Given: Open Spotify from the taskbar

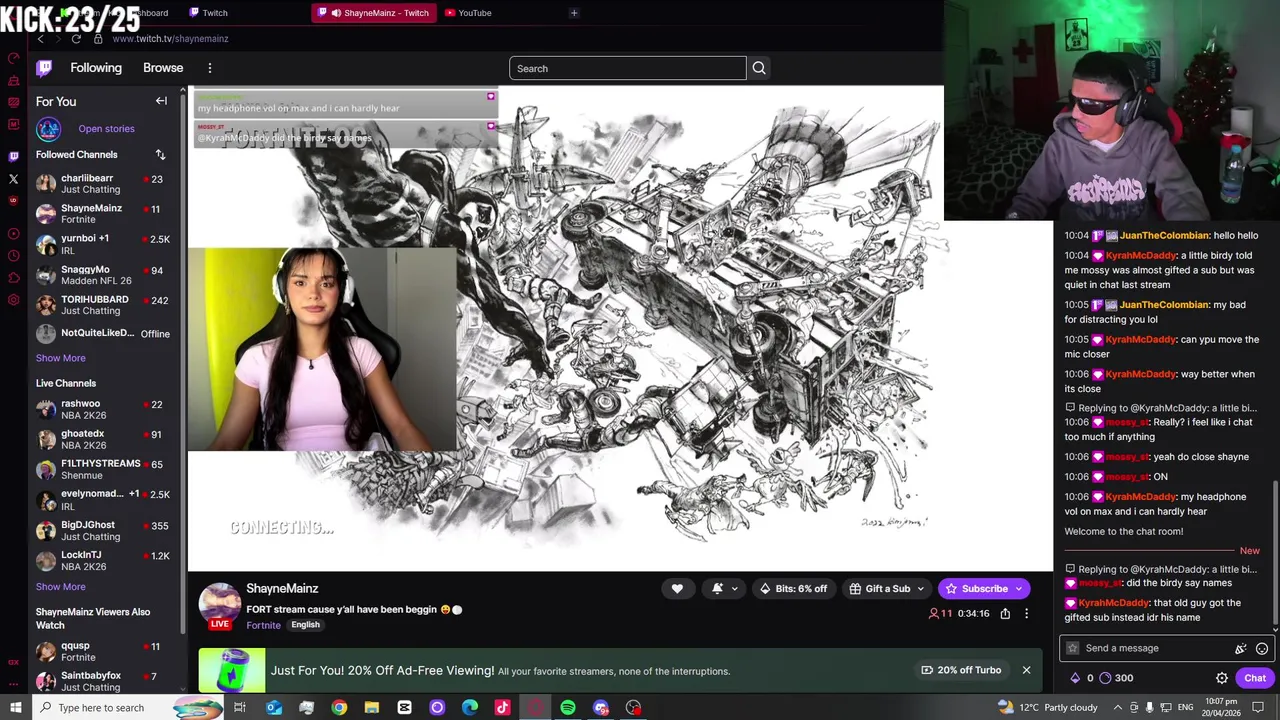Looking at the screenshot, I should [x=568, y=708].
